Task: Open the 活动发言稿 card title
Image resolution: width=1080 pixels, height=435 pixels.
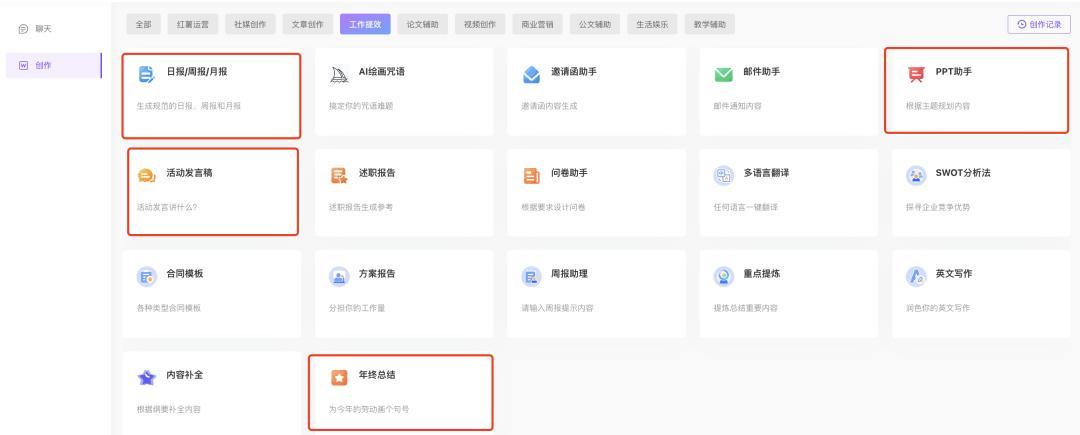Action: pos(189,173)
